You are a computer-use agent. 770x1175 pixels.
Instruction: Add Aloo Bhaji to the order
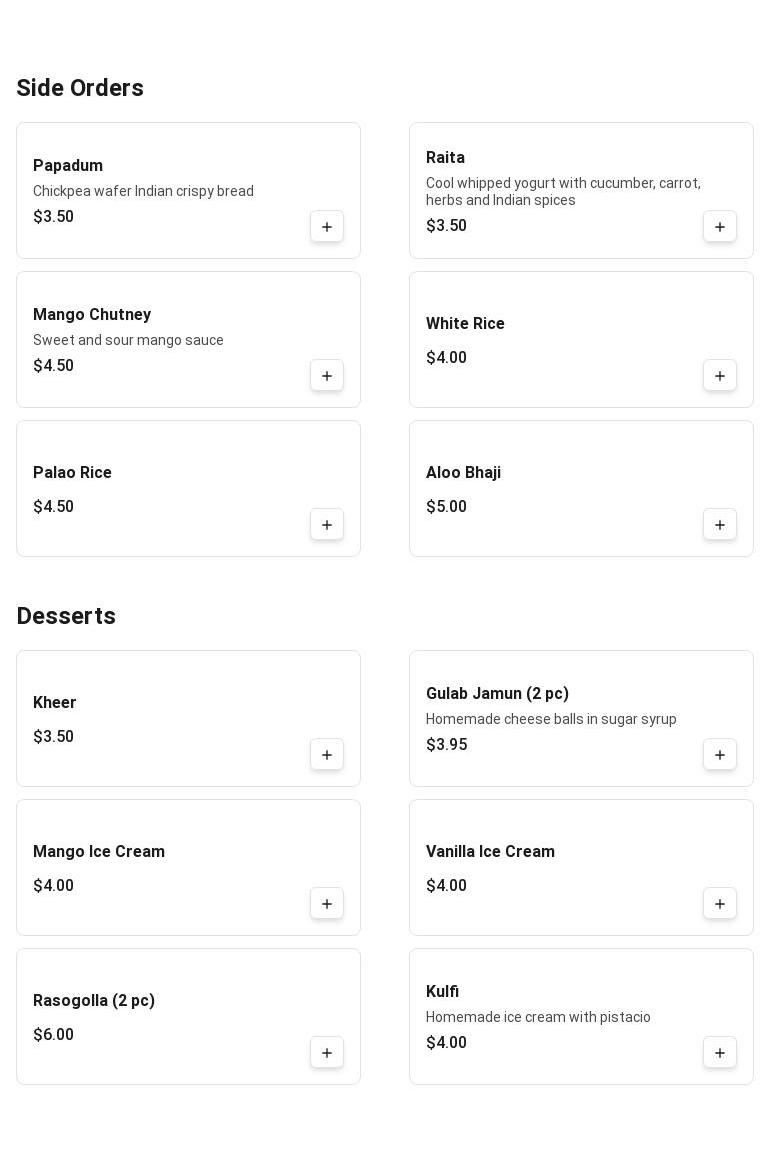tap(720, 525)
